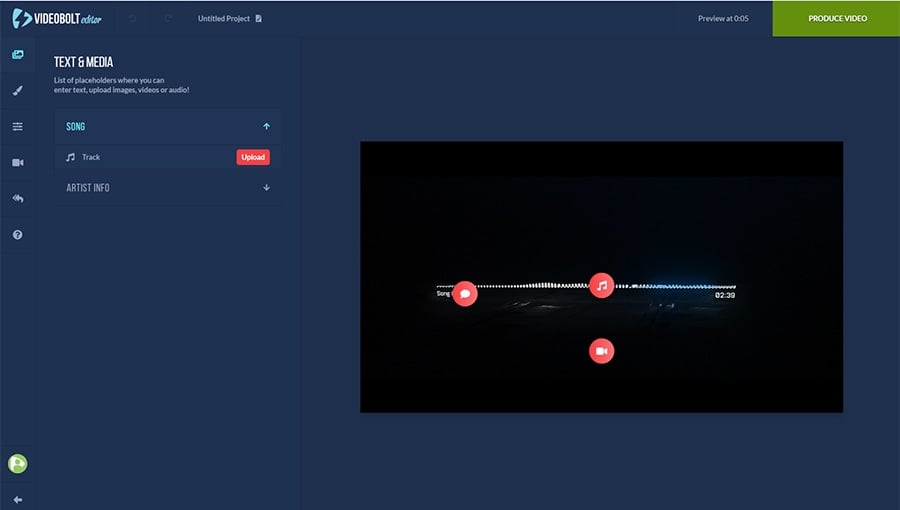Click the music note placeholder on preview
Screen dimensions: 900x510
click(601, 285)
